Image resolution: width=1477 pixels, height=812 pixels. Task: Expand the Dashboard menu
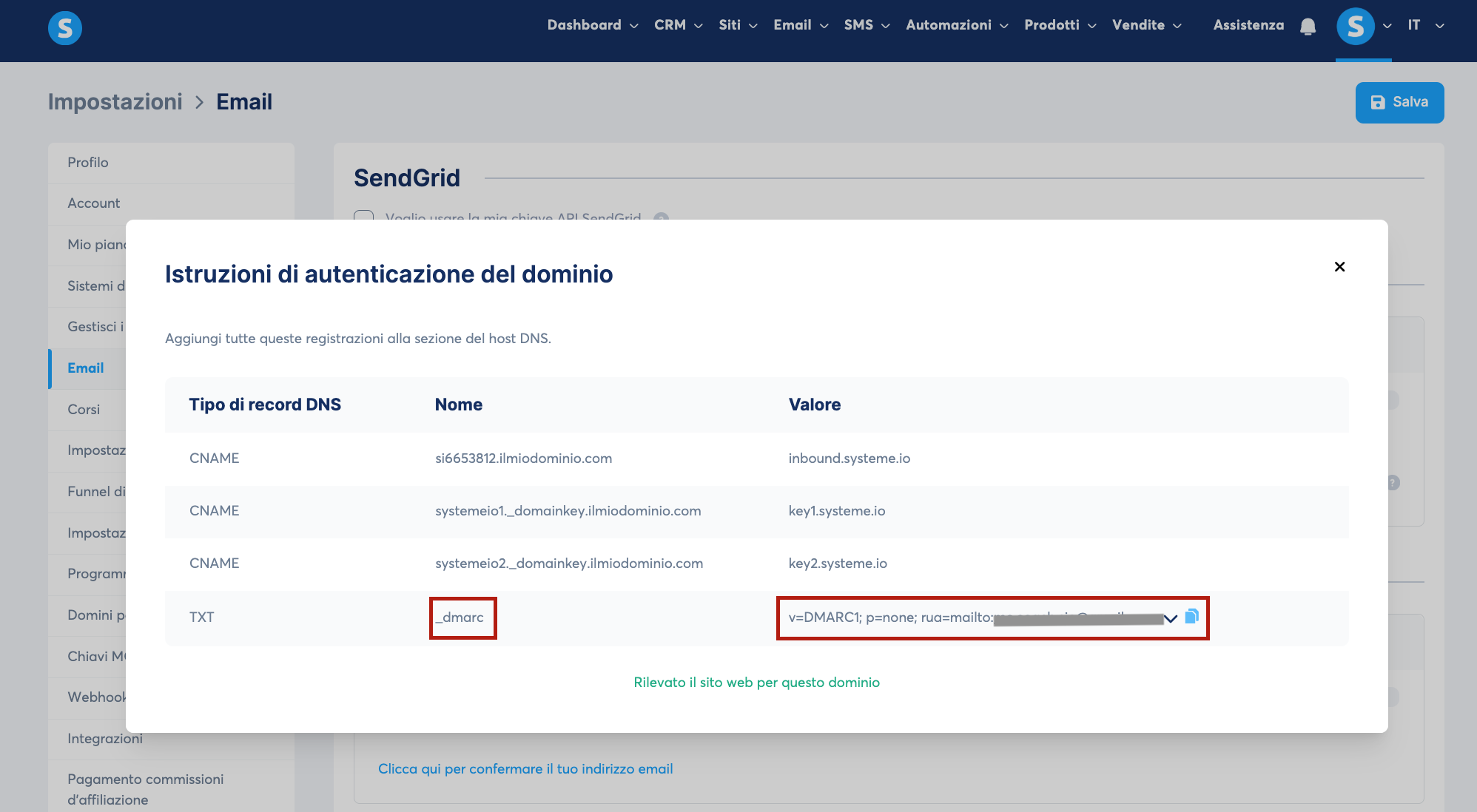[x=593, y=25]
